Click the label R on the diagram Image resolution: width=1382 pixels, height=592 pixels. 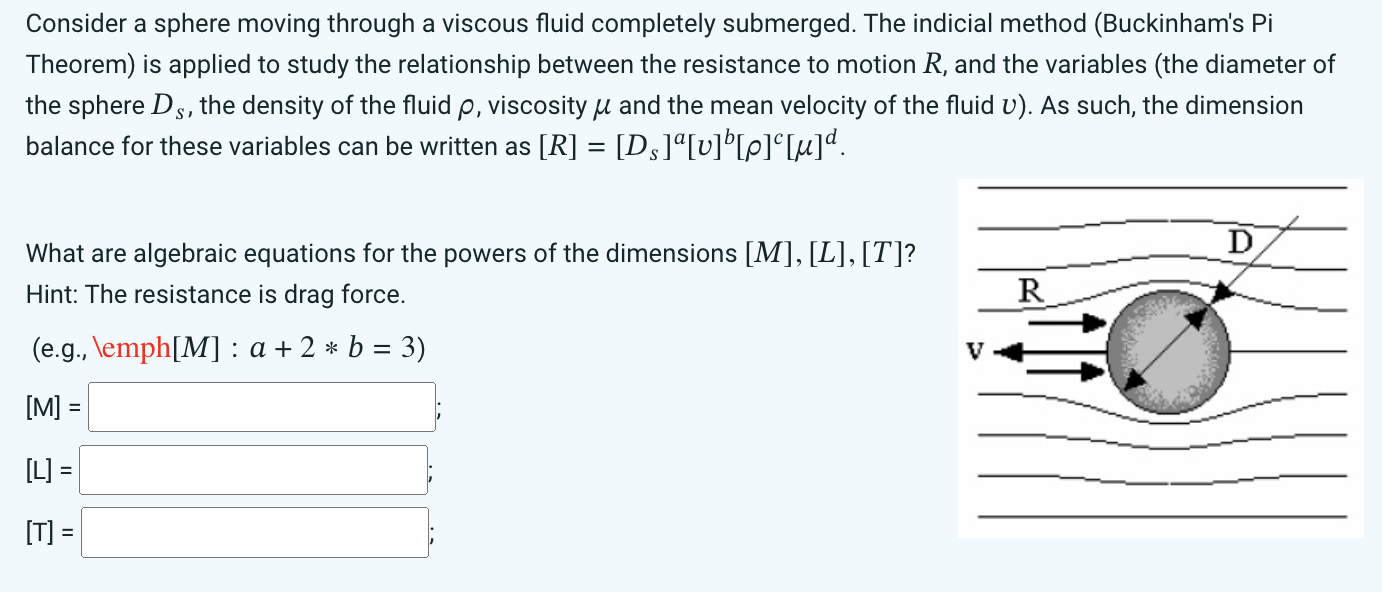[x=1030, y=290]
